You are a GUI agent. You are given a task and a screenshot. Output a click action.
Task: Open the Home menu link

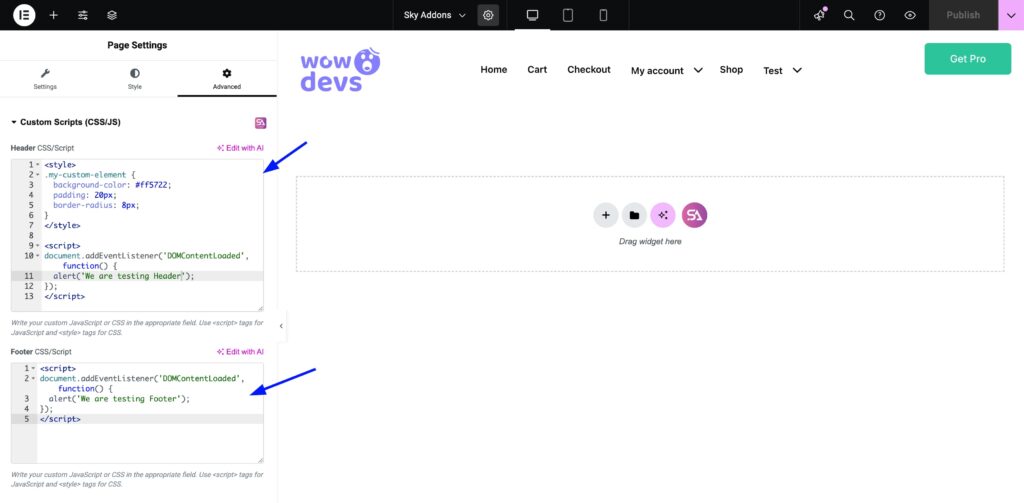point(494,69)
